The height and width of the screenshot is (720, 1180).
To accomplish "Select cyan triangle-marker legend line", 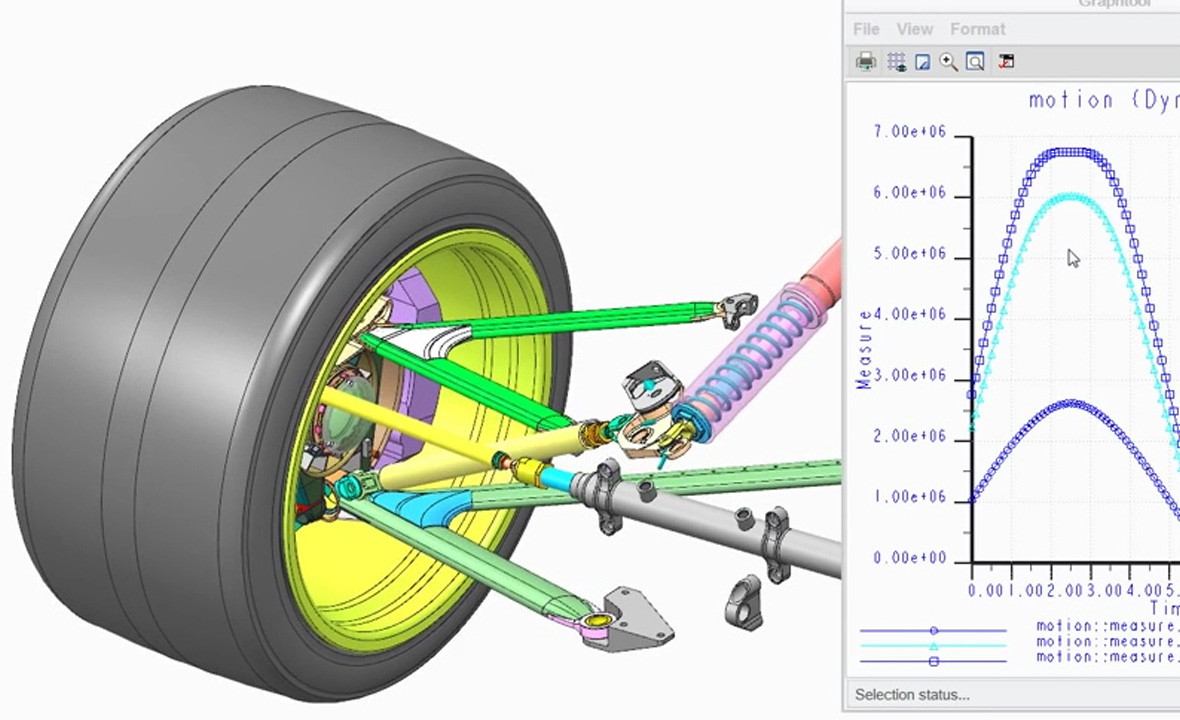I will (933, 646).
